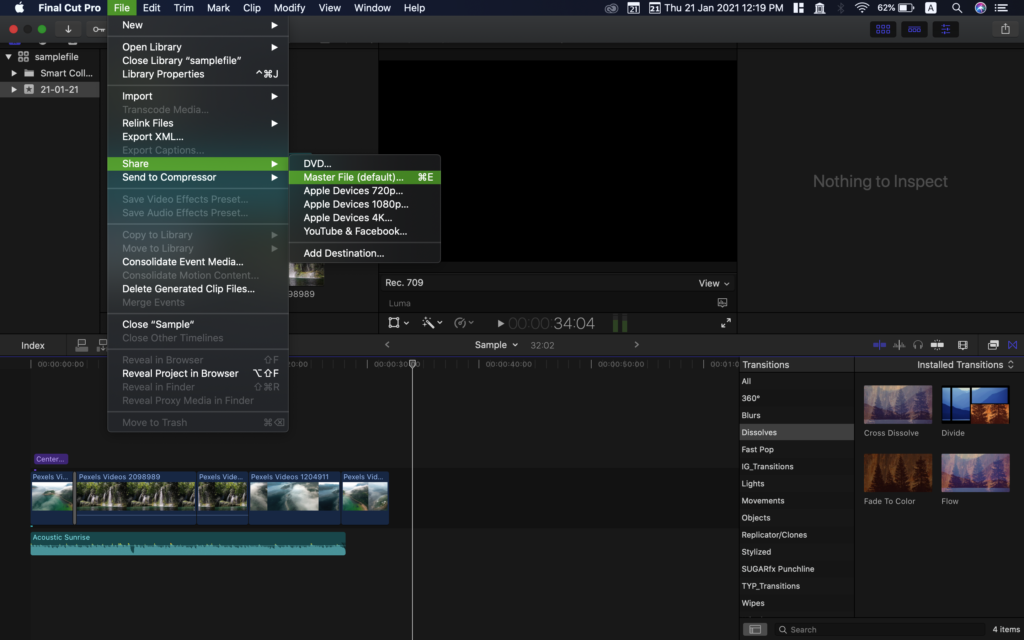Click the Share icon in the top-right toolbar
This screenshot has height=640, width=1024.
point(1005,30)
